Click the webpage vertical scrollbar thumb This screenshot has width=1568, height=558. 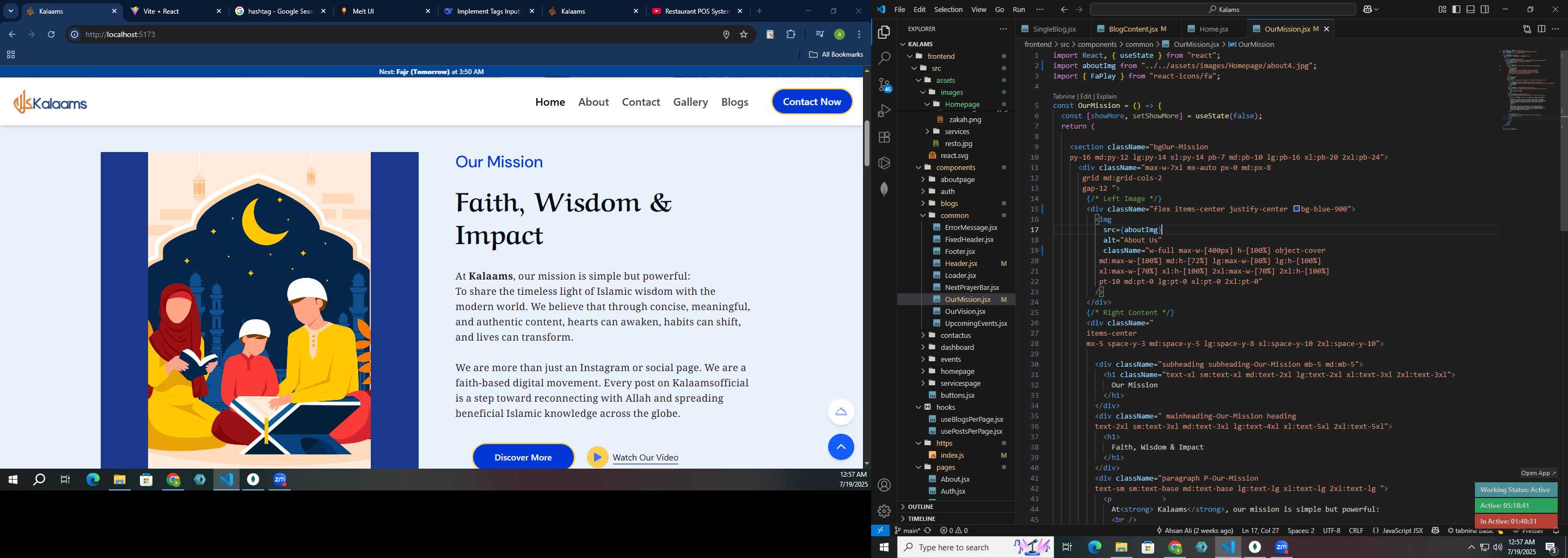(x=866, y=143)
